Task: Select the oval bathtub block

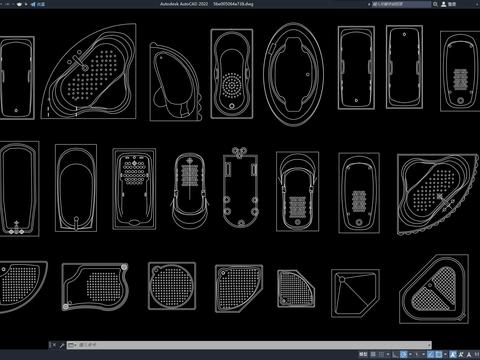Action: coord(294,74)
